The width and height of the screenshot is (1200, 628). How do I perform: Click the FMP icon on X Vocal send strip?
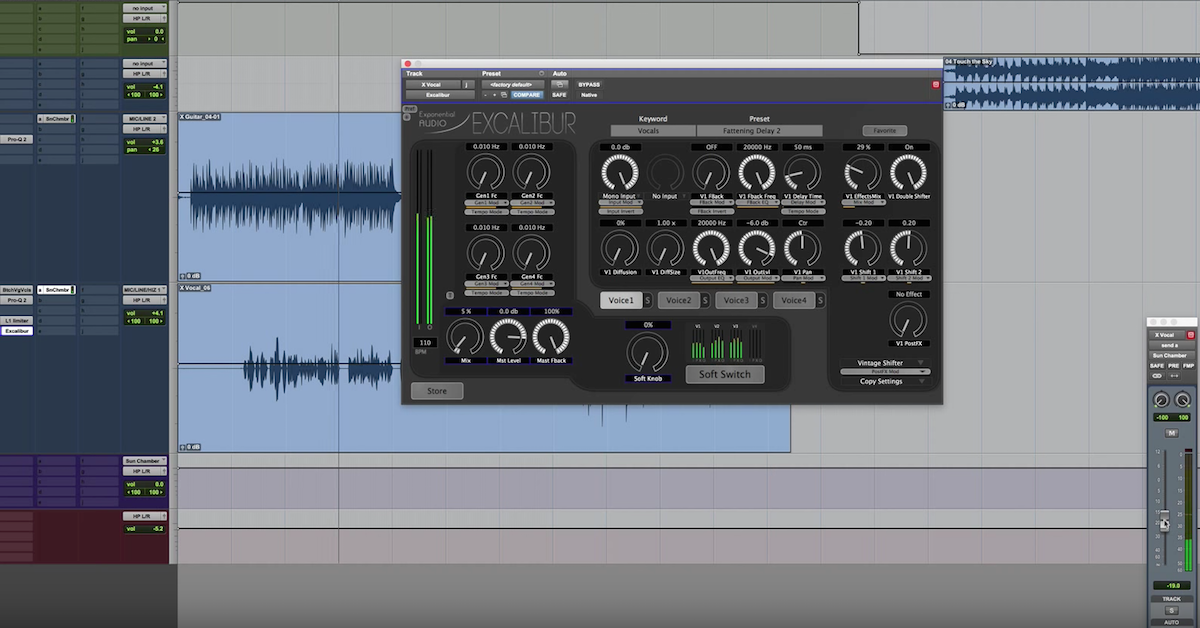pyautogui.click(x=1188, y=366)
